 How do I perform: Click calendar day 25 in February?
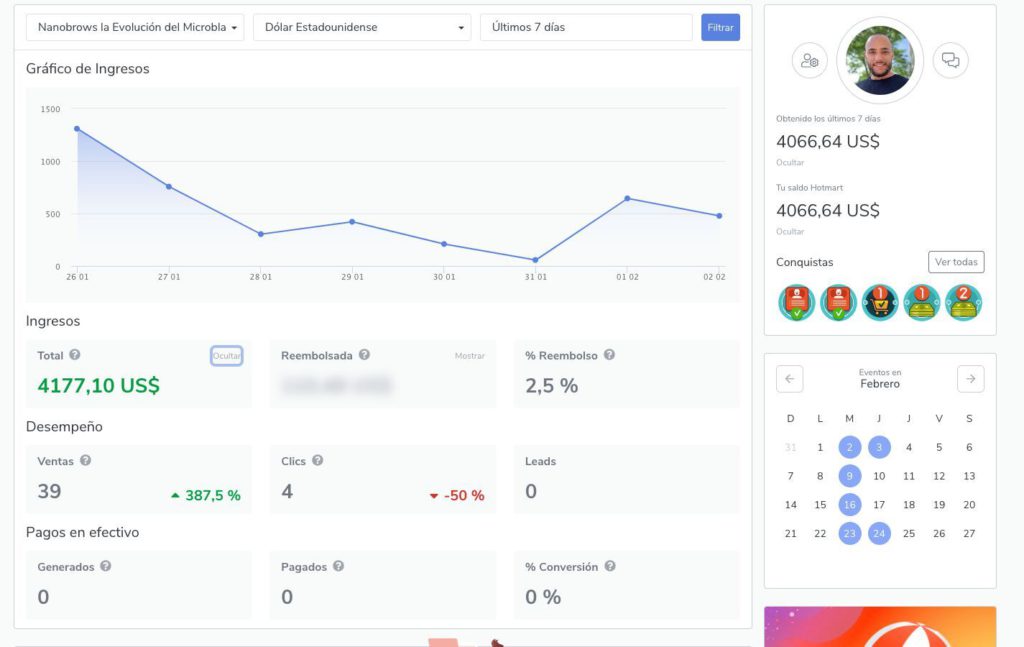[909, 533]
